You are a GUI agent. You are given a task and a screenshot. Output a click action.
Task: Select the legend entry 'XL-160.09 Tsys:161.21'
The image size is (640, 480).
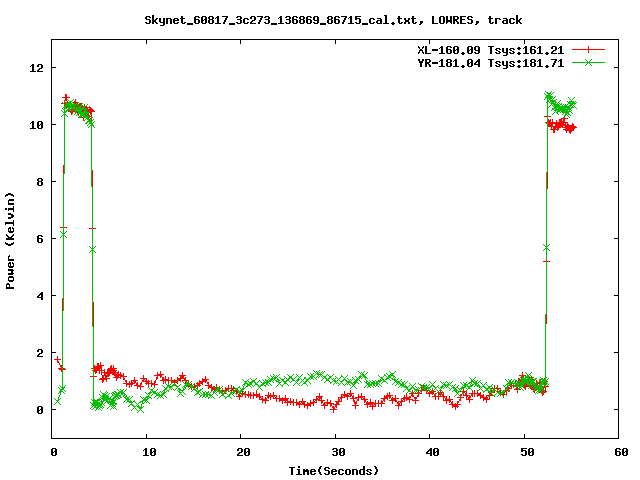(490, 50)
